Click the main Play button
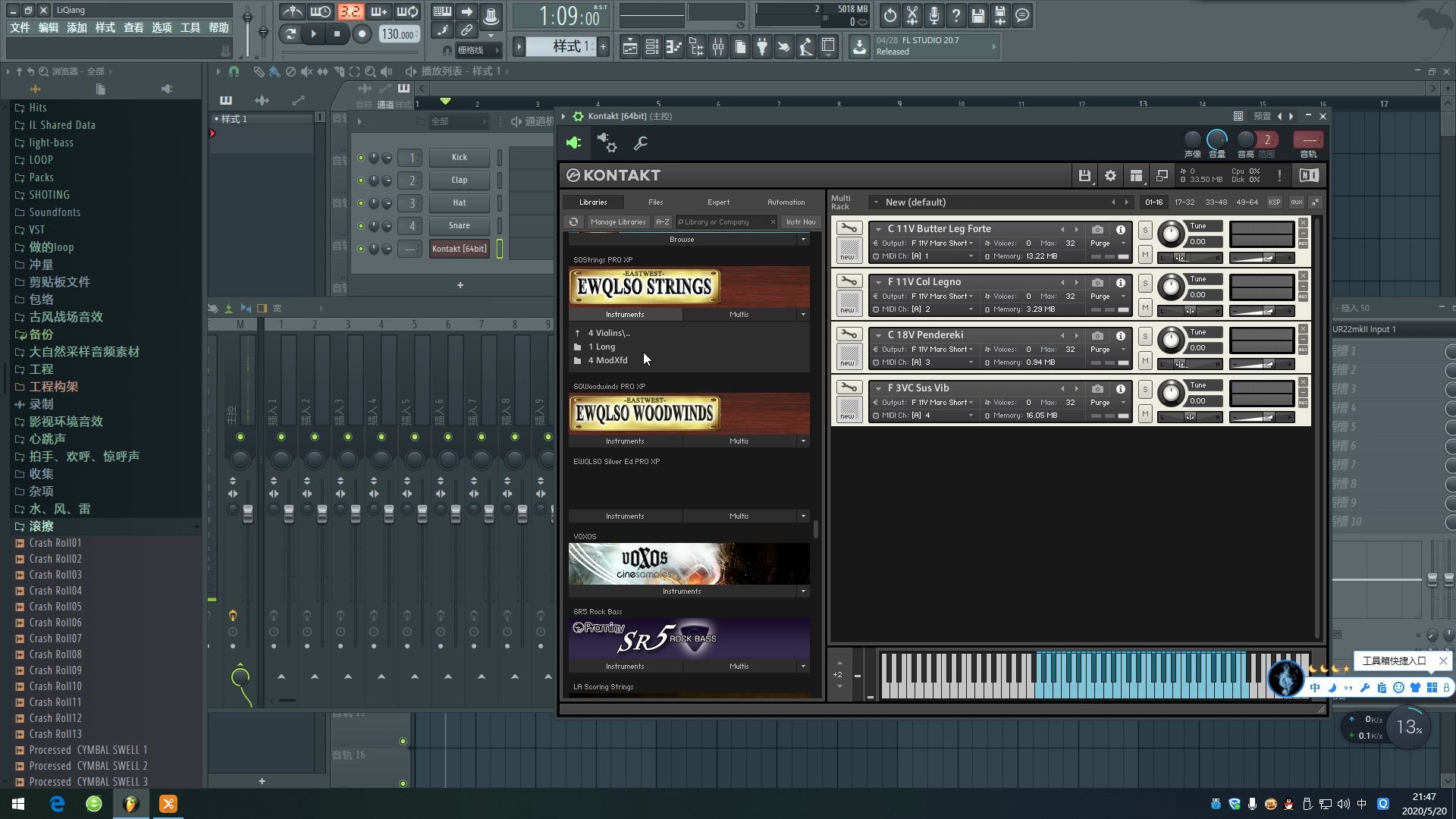 [312, 33]
